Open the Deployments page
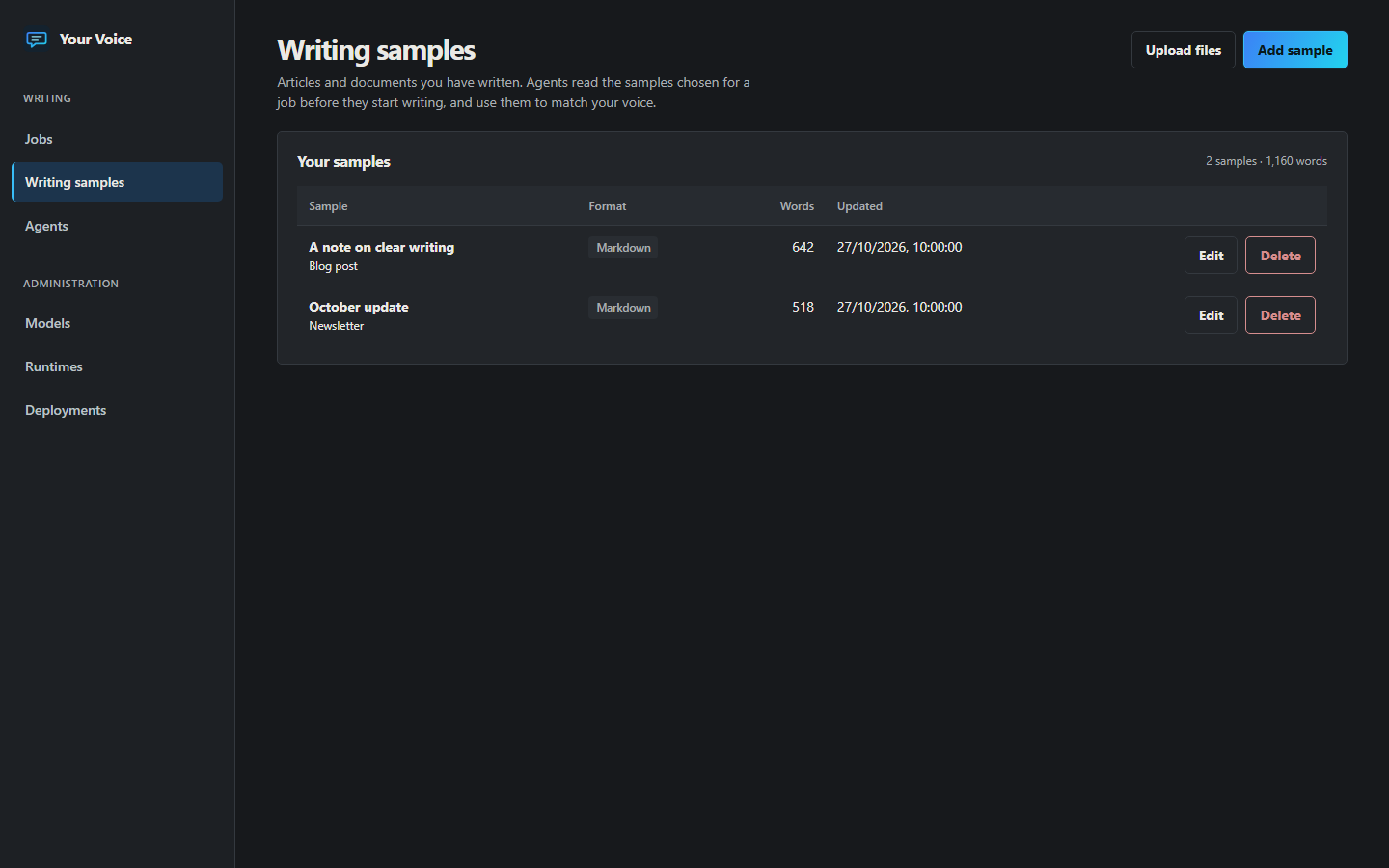Screen dimensions: 1389x868 tap(117, 410)
